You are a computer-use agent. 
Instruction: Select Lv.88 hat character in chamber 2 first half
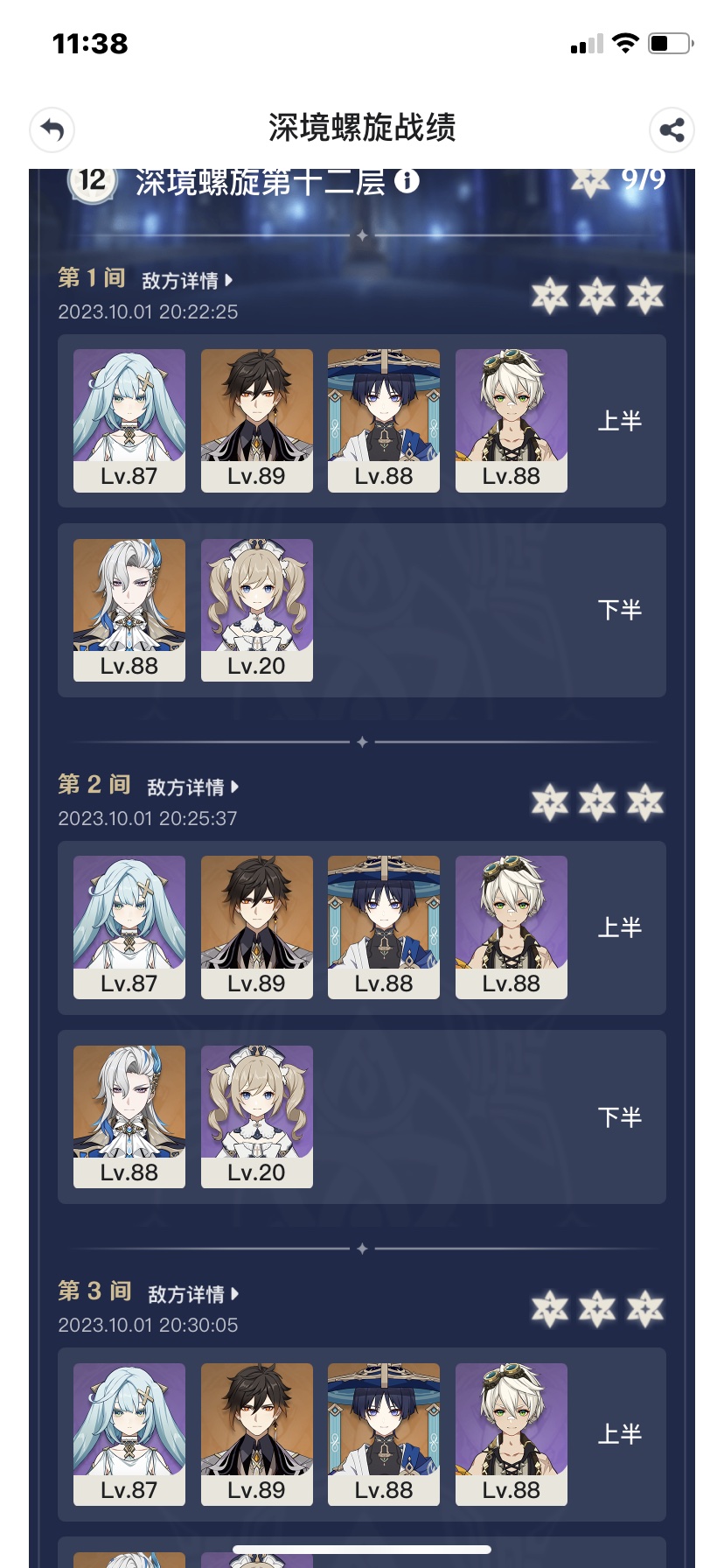click(x=384, y=927)
